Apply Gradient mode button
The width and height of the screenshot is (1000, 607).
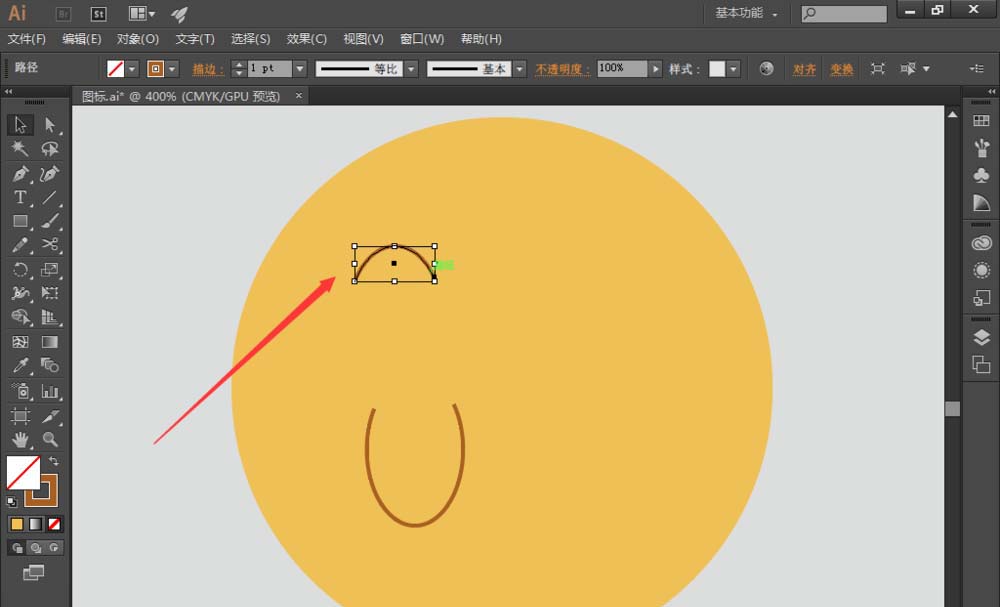36,524
